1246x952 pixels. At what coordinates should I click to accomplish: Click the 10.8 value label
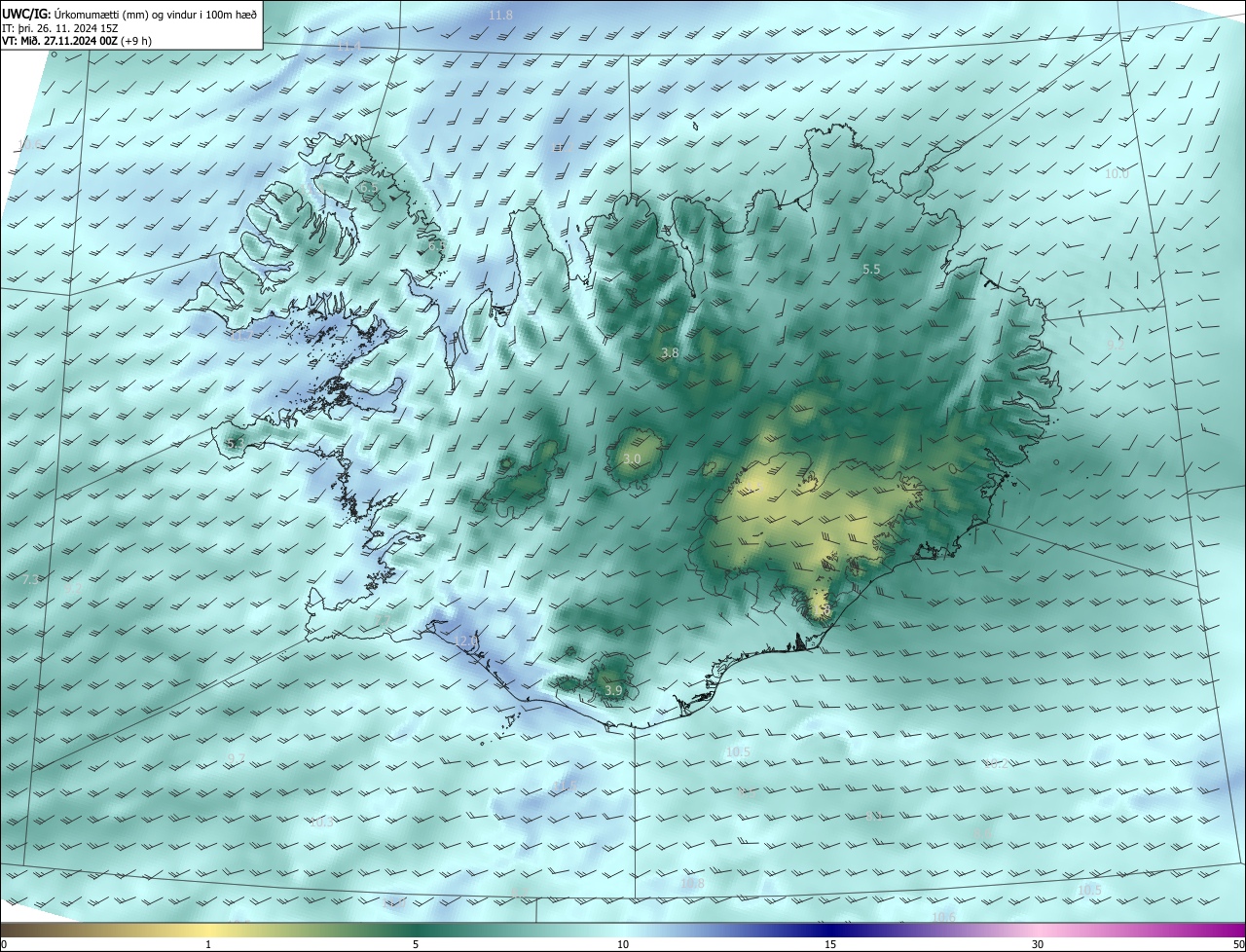pyautogui.click(x=692, y=884)
